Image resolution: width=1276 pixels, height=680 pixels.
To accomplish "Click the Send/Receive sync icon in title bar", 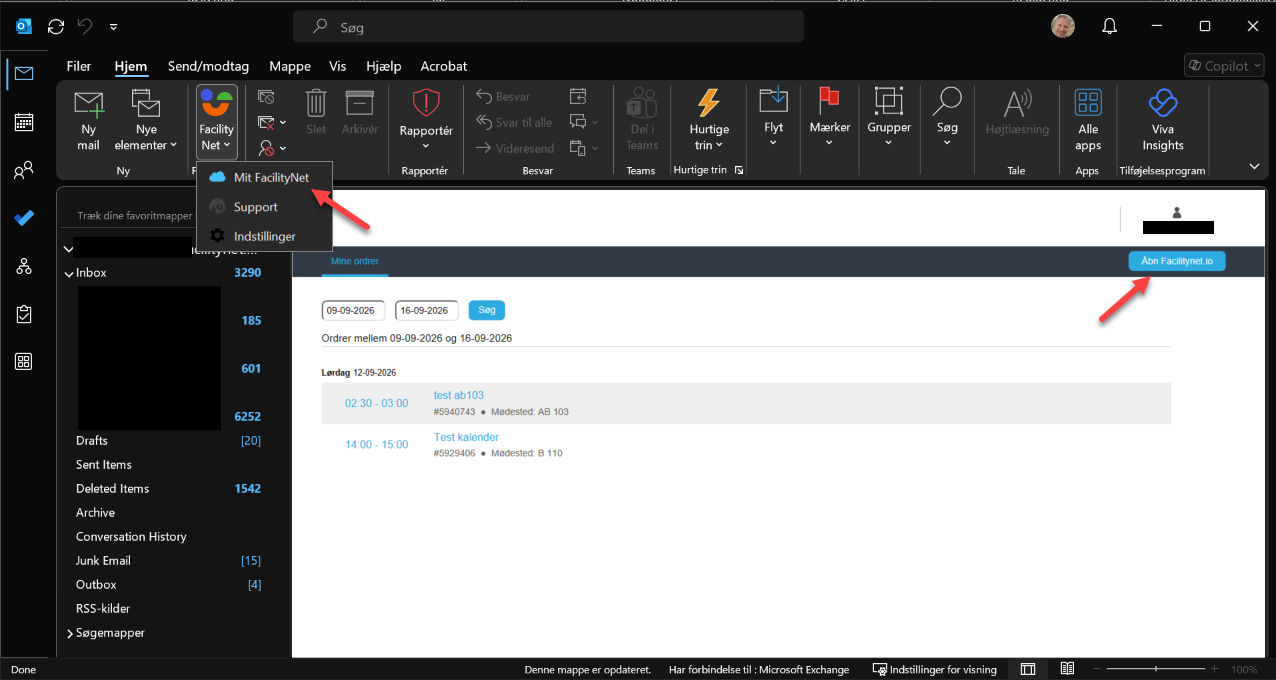I will [56, 26].
